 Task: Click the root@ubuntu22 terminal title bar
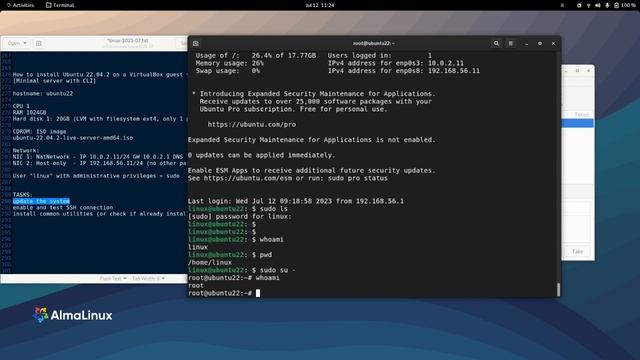point(373,43)
